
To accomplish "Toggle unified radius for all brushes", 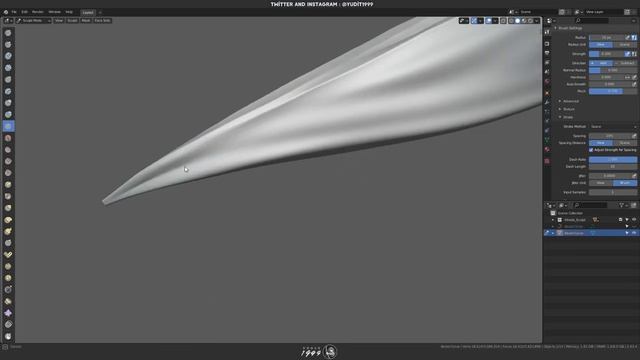I will tap(634, 38).
